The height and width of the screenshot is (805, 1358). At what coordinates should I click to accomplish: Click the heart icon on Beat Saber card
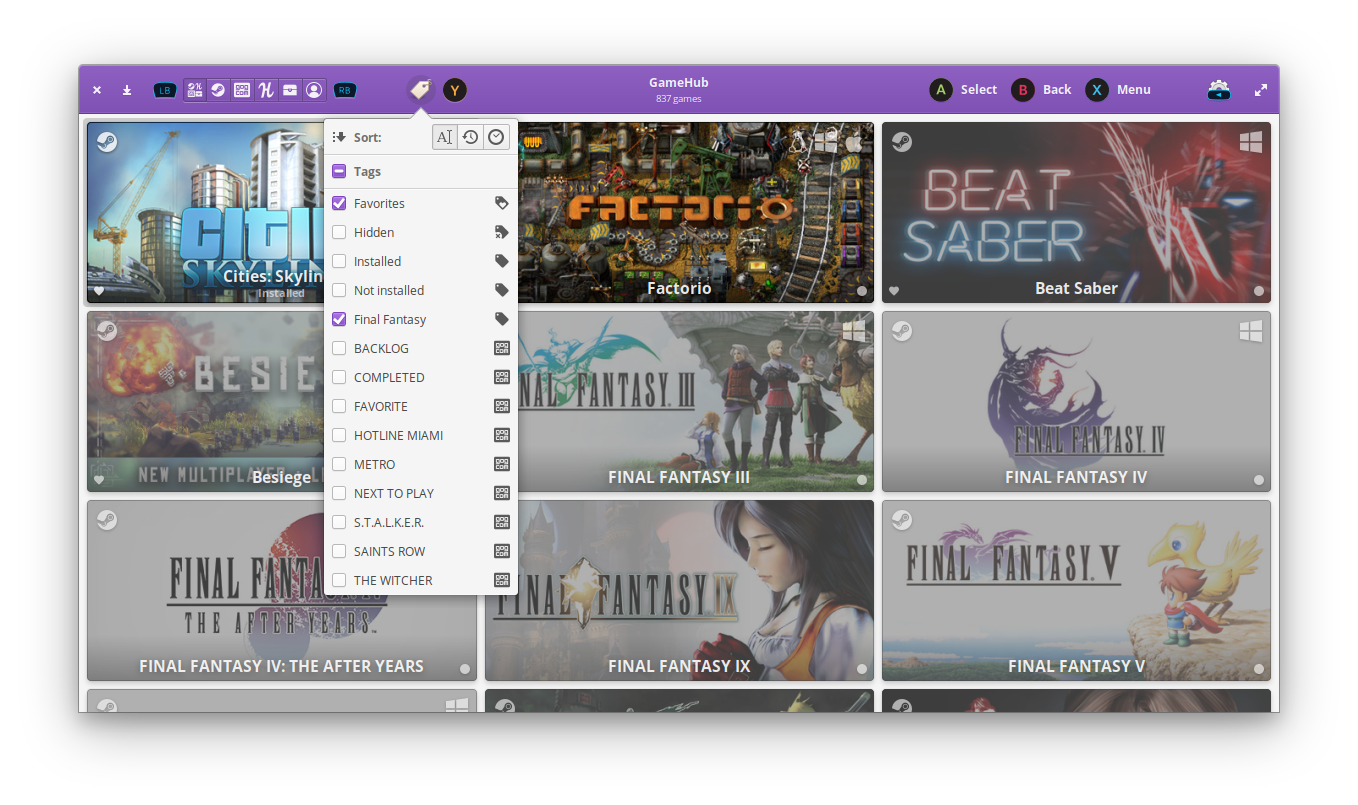894,291
